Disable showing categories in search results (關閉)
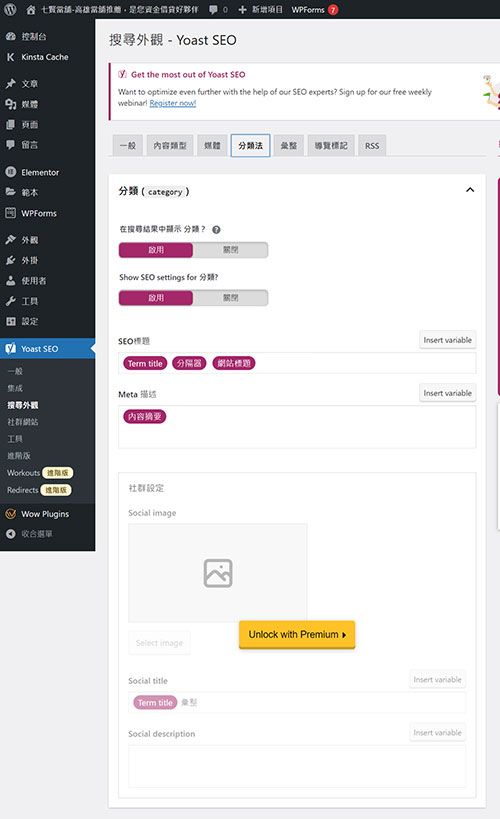This screenshot has height=819, width=500. pos(230,250)
